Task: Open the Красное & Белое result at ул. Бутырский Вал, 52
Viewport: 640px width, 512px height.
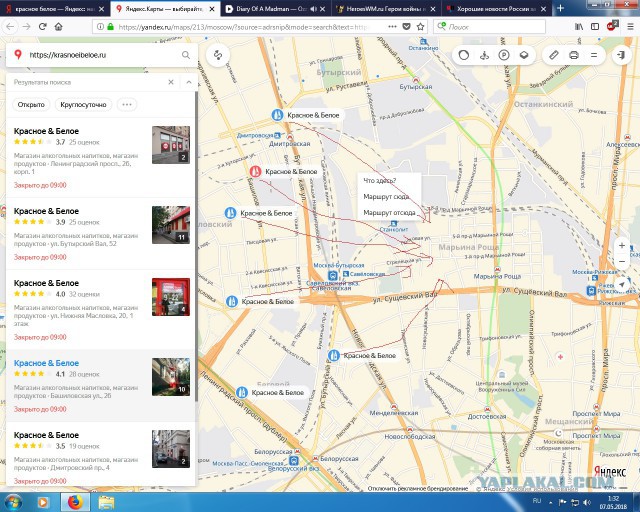Action: click(101, 234)
